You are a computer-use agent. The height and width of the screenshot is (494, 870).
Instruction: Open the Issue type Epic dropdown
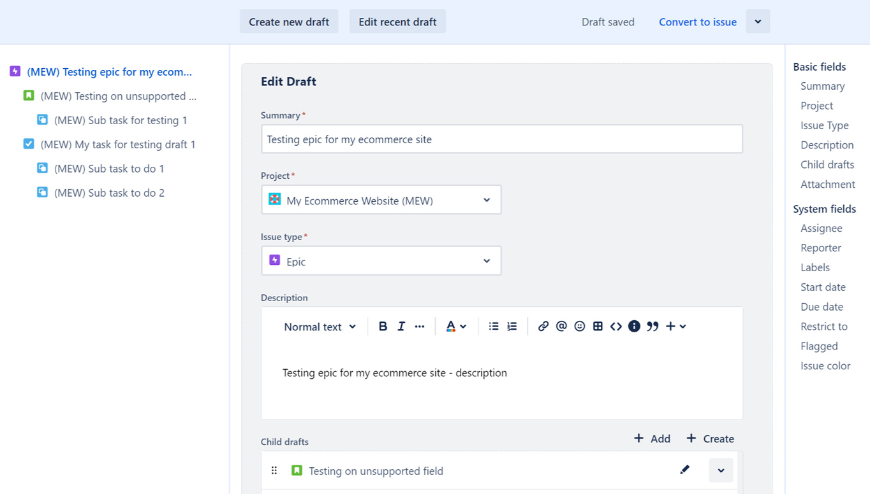click(381, 261)
